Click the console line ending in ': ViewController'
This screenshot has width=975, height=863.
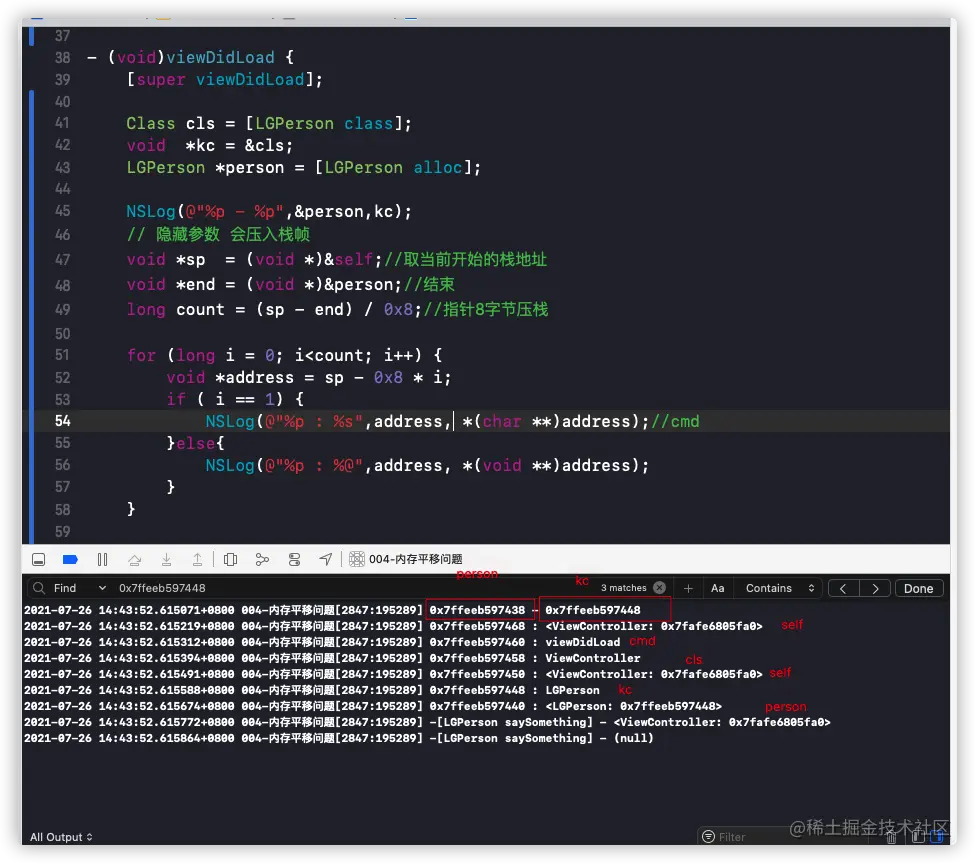pyautogui.click(x=332, y=658)
